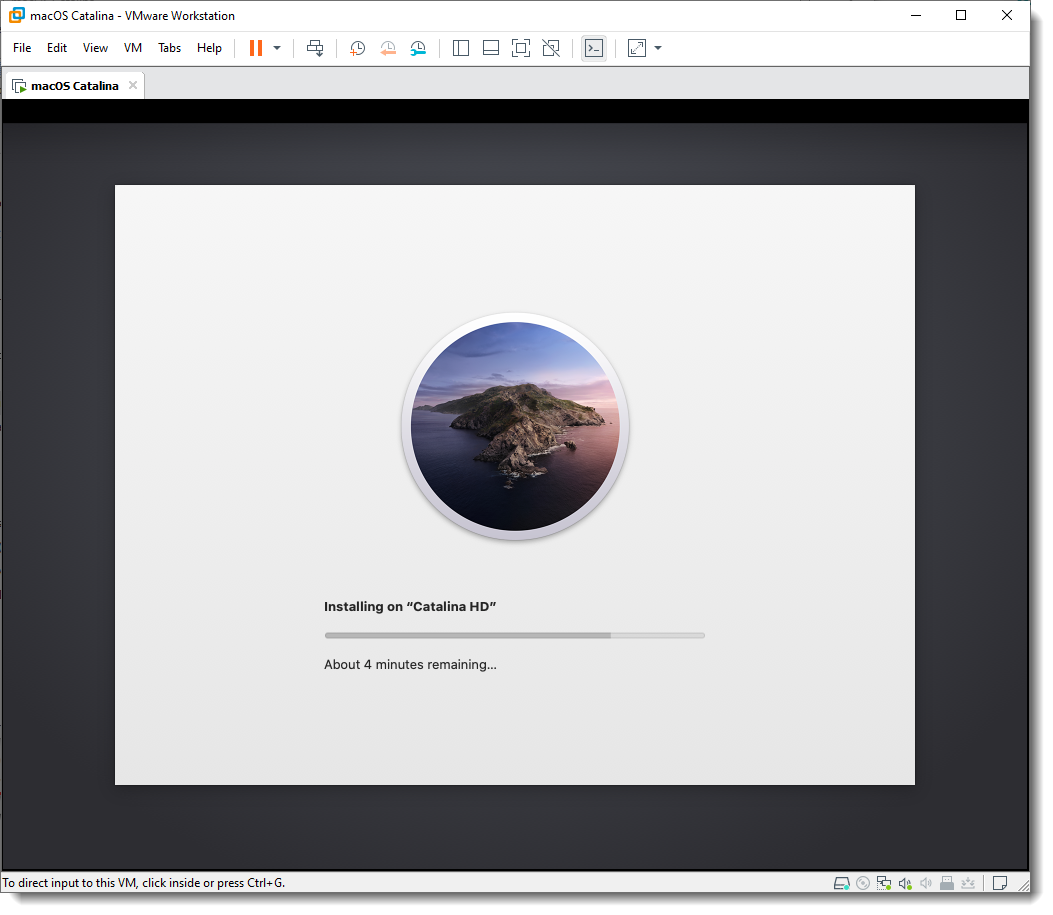Click the VMware Workstation title bar logo
The image size is (1053, 915).
17,15
